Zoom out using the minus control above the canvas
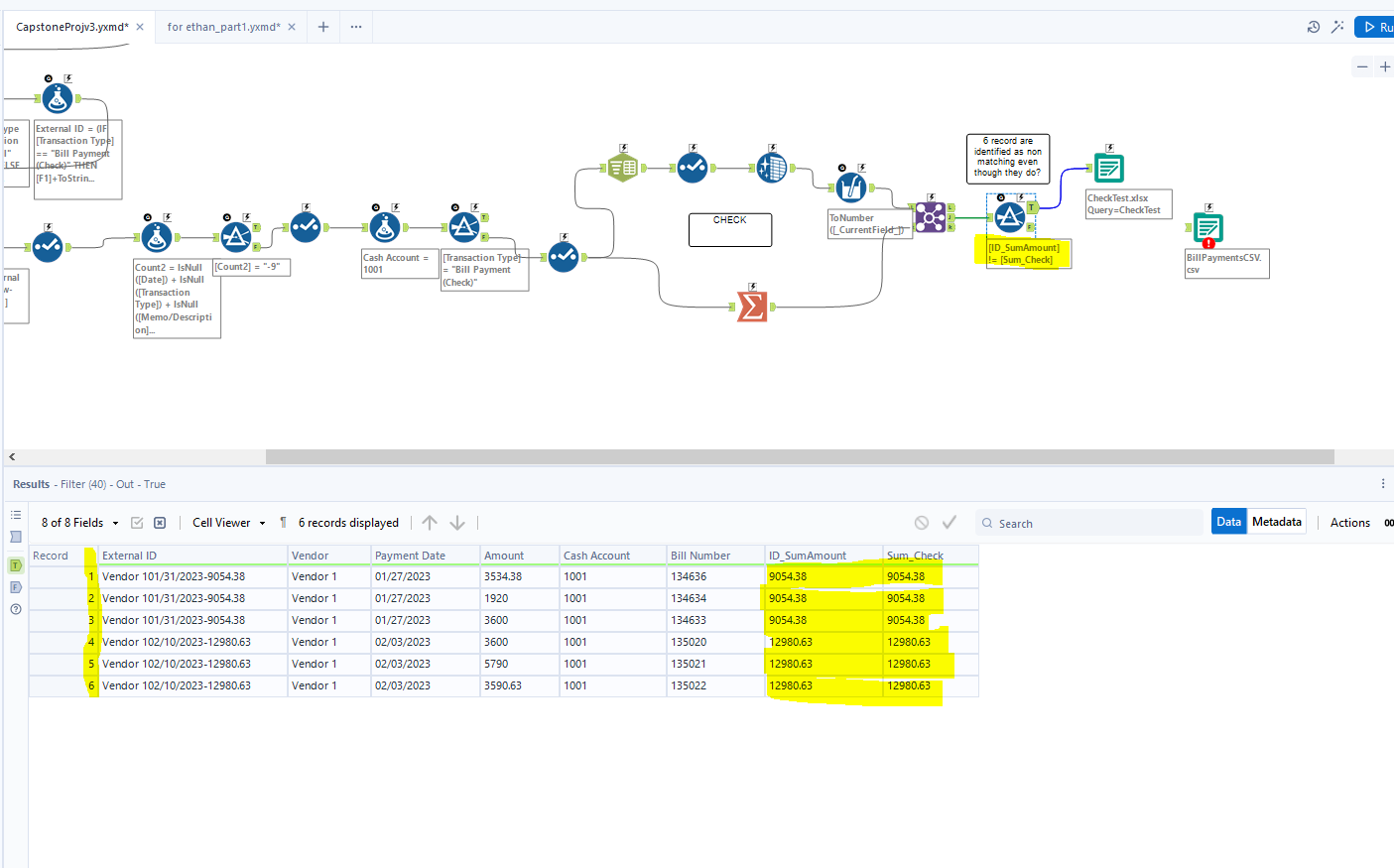Image resolution: width=1394 pixels, height=868 pixels. pyautogui.click(x=1362, y=66)
